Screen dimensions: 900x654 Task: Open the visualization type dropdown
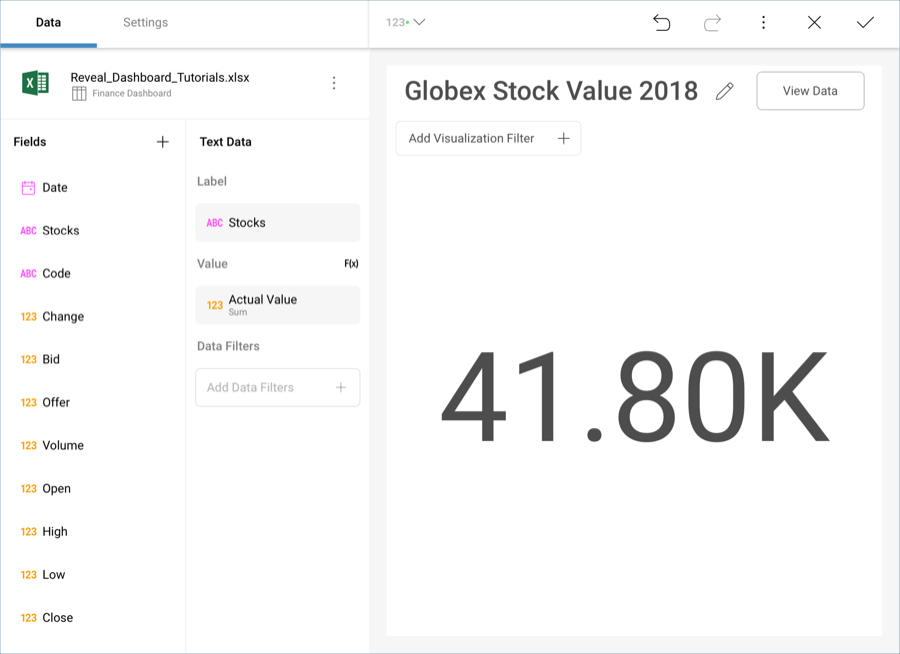tap(405, 22)
